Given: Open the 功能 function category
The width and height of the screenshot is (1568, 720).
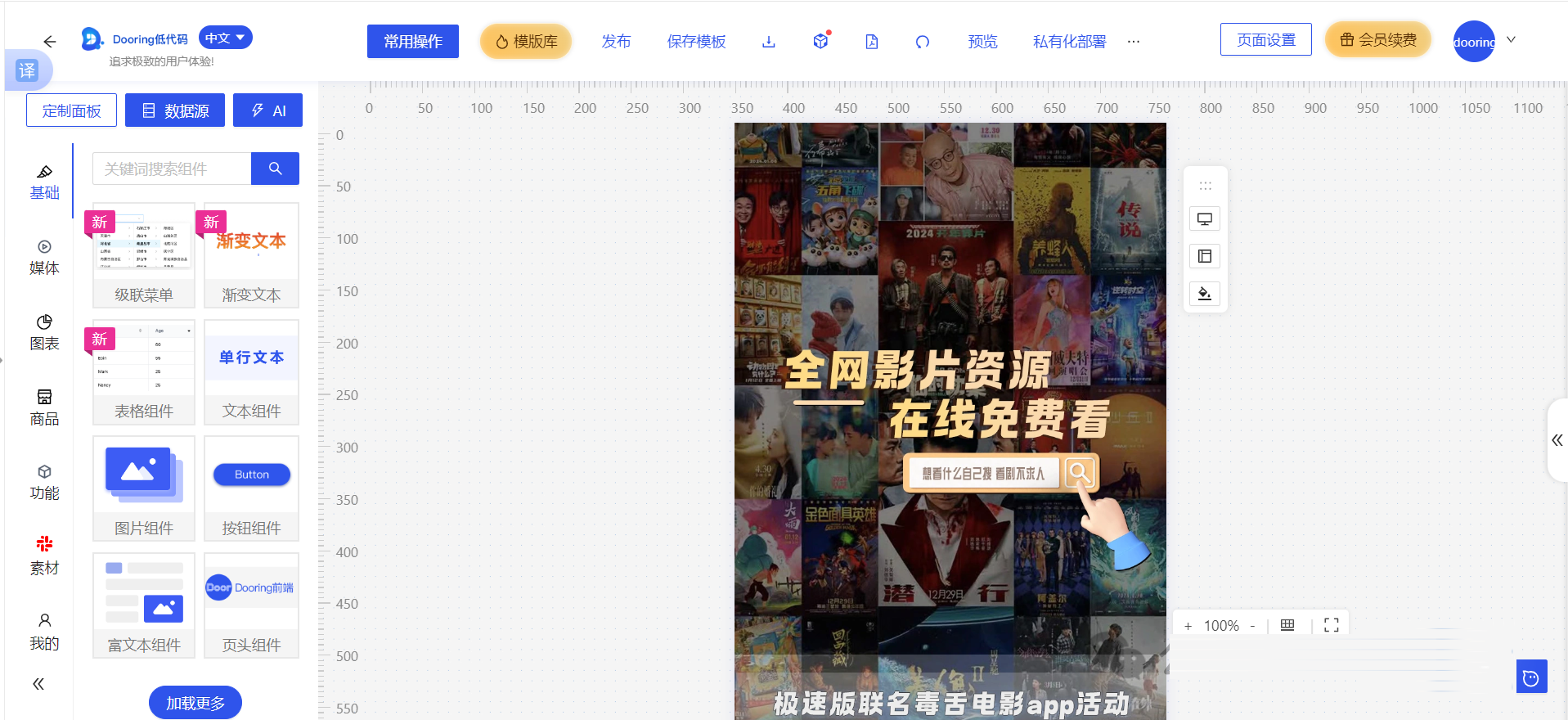Looking at the screenshot, I should tap(44, 483).
